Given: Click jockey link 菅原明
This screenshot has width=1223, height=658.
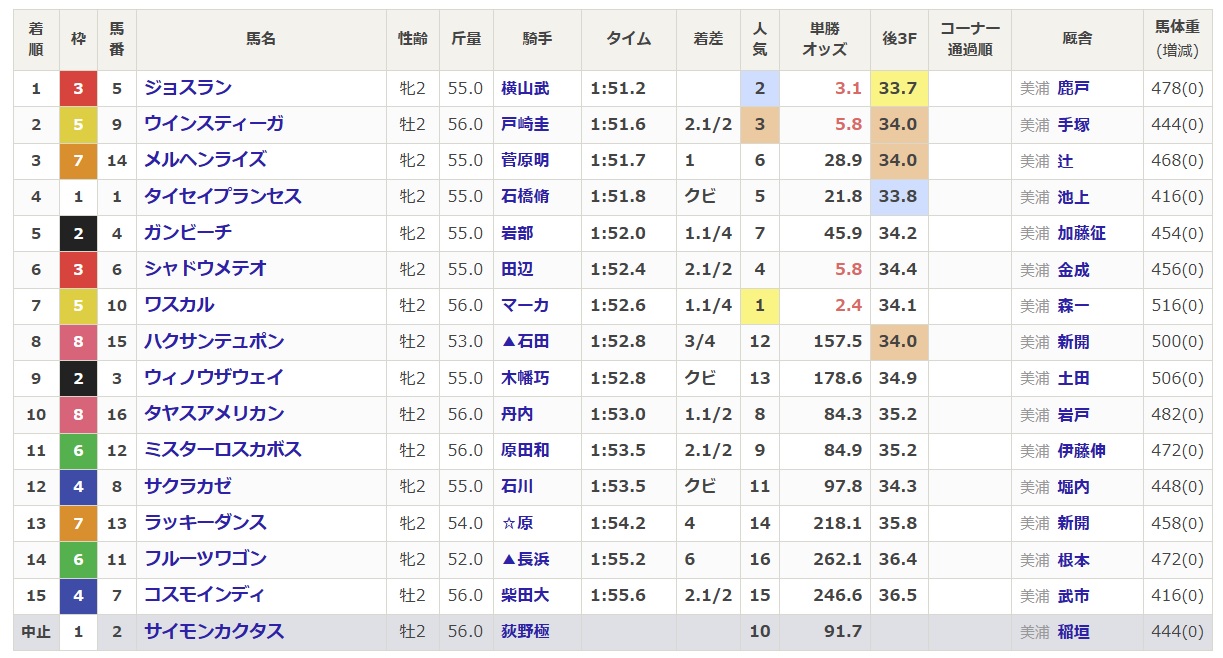Looking at the screenshot, I should pyautogui.click(x=525, y=160).
